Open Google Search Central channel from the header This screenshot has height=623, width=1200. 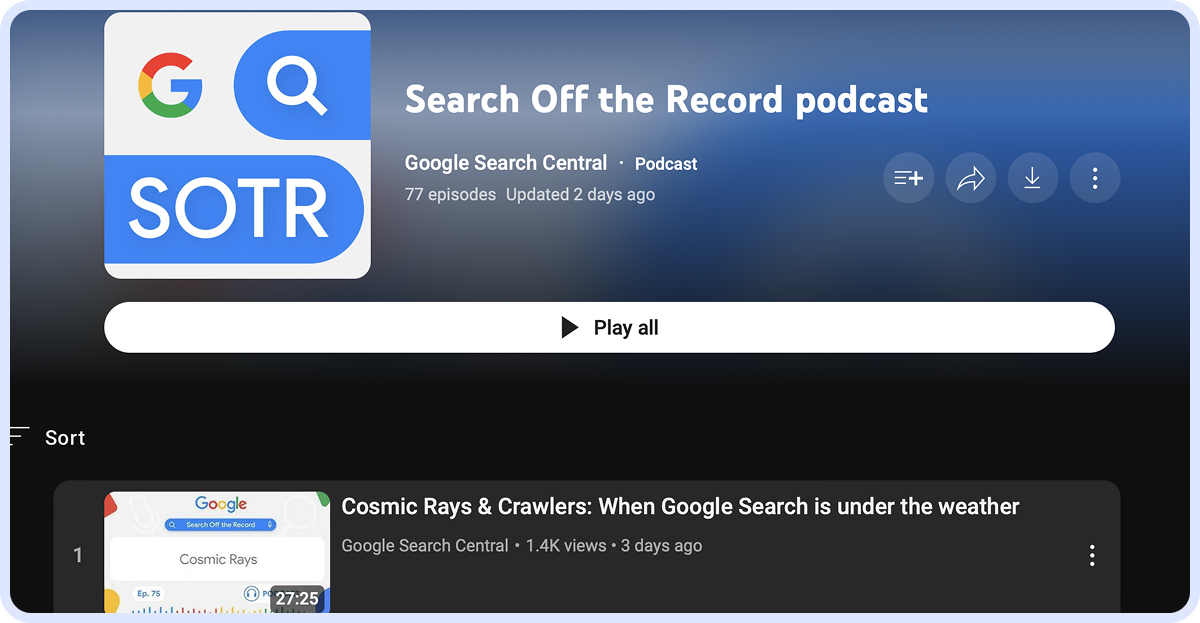click(505, 163)
